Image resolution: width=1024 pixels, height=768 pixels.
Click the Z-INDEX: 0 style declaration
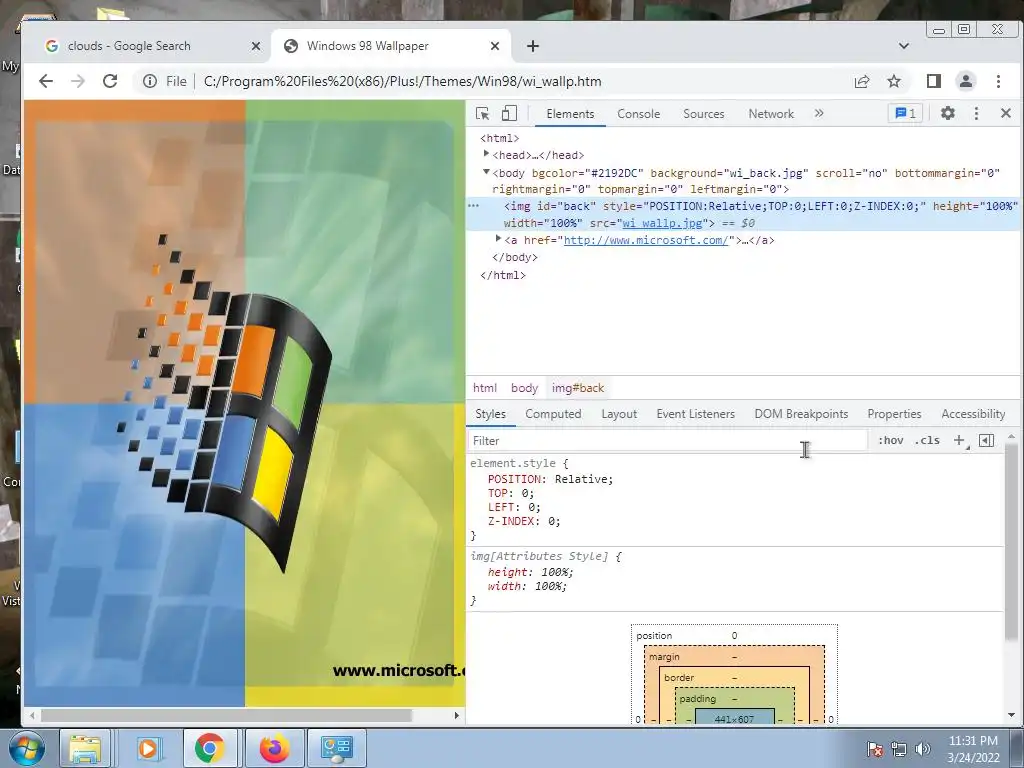pyautogui.click(x=524, y=521)
